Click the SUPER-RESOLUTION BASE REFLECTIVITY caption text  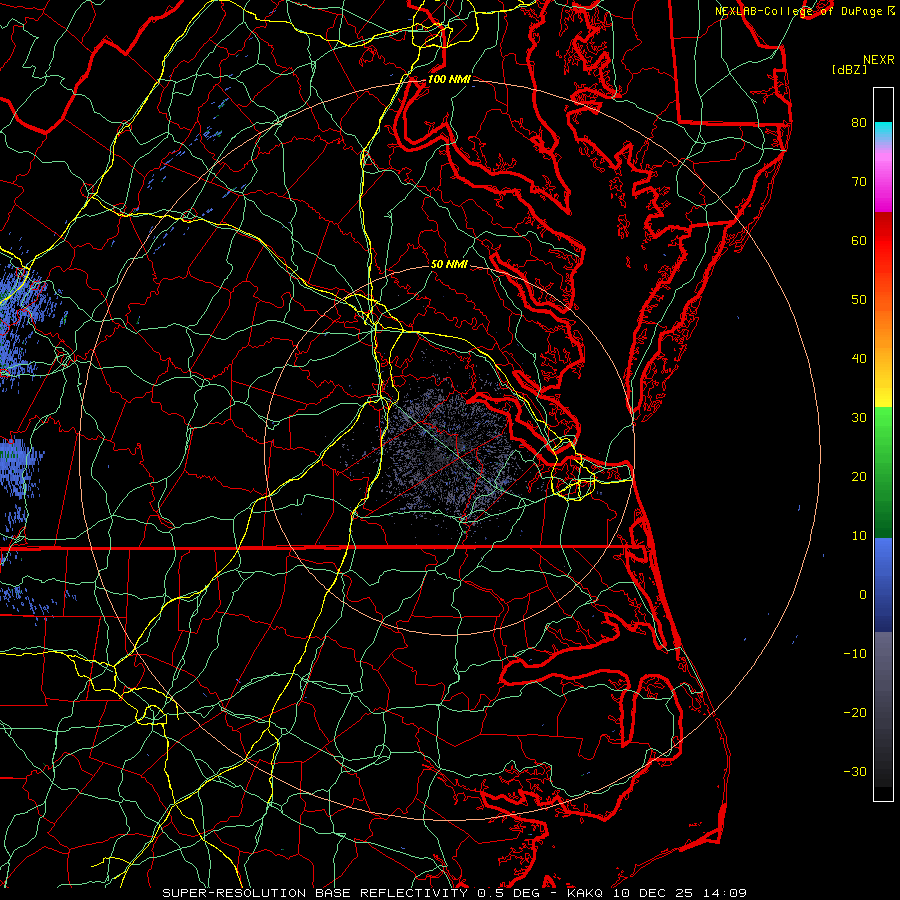coord(317,893)
